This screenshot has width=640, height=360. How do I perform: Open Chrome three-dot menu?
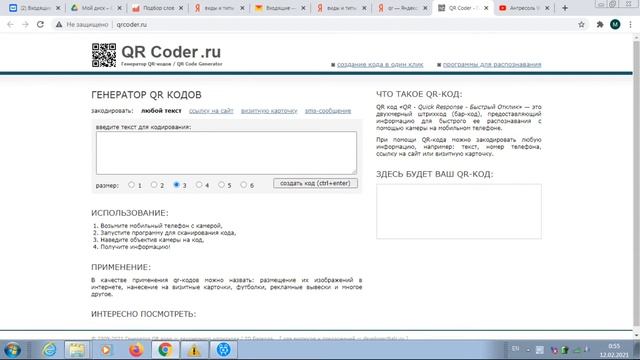click(630, 24)
